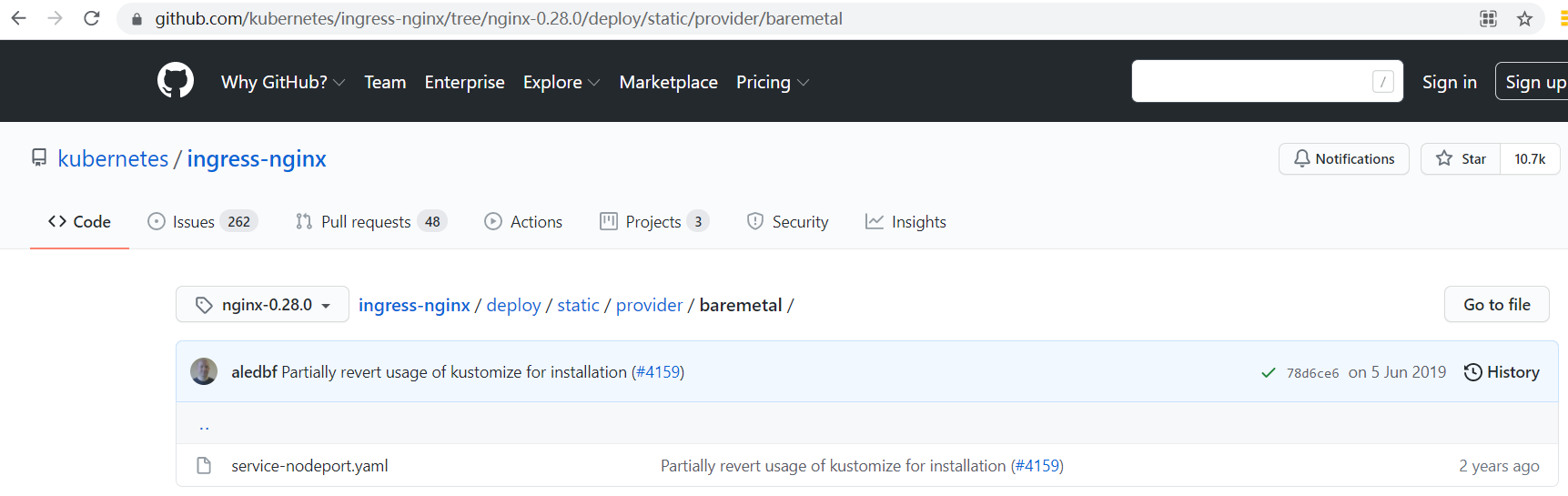Reload the page with browser refresh icon

click(x=92, y=18)
